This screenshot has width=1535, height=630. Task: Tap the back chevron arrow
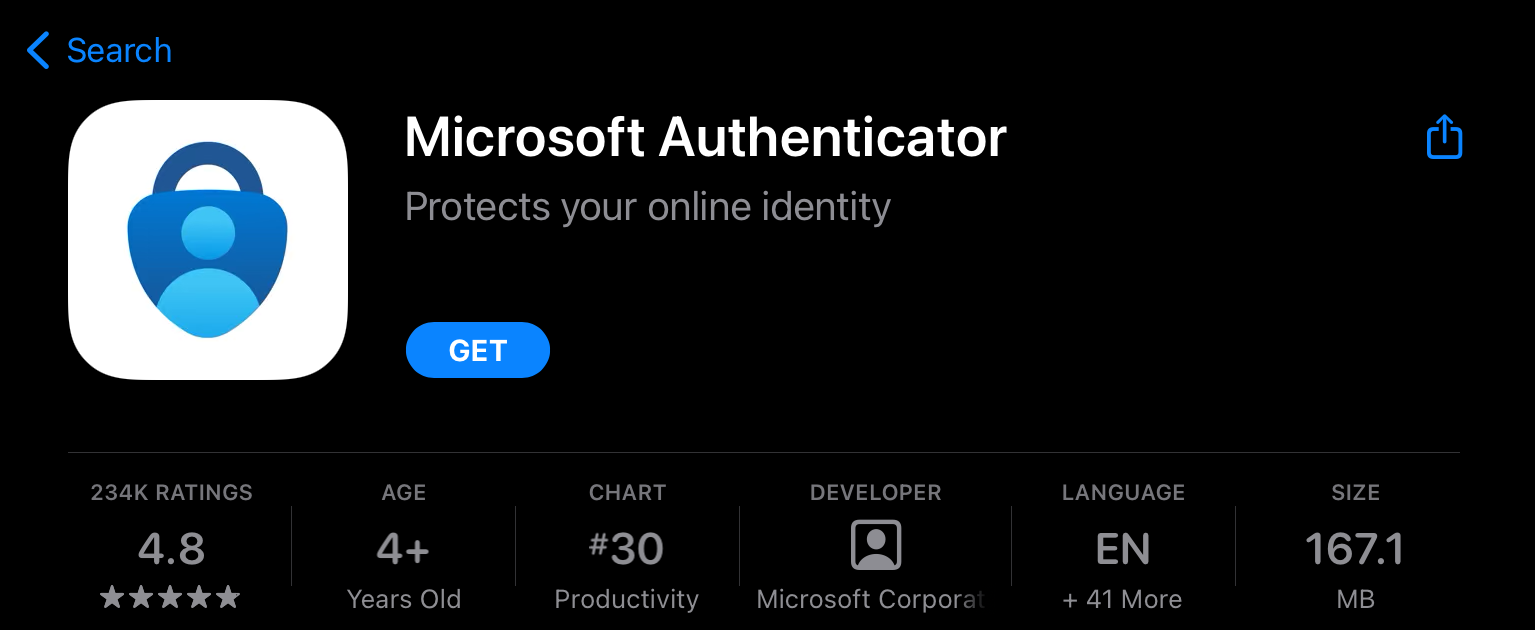[37, 50]
